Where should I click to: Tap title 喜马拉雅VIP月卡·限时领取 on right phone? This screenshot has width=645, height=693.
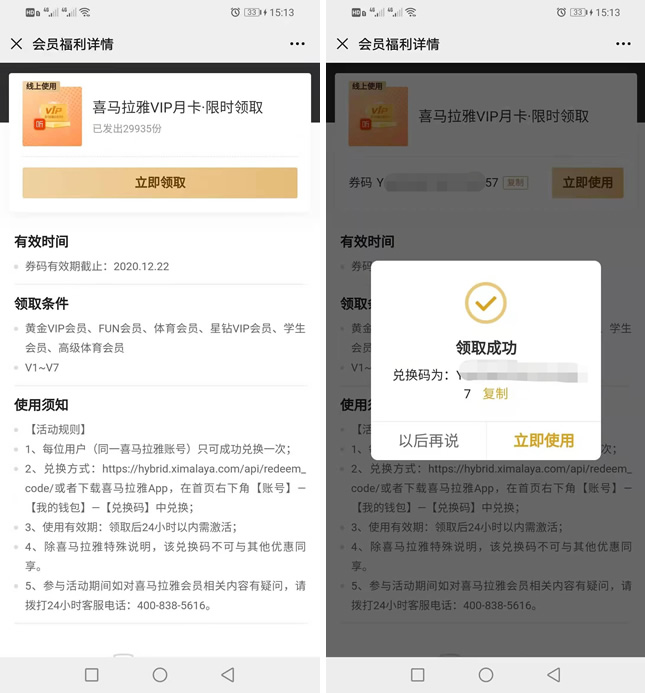coord(504,116)
